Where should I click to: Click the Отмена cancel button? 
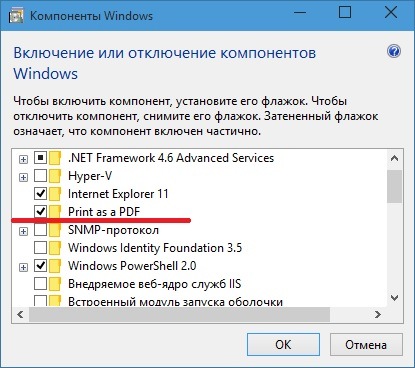366,345
